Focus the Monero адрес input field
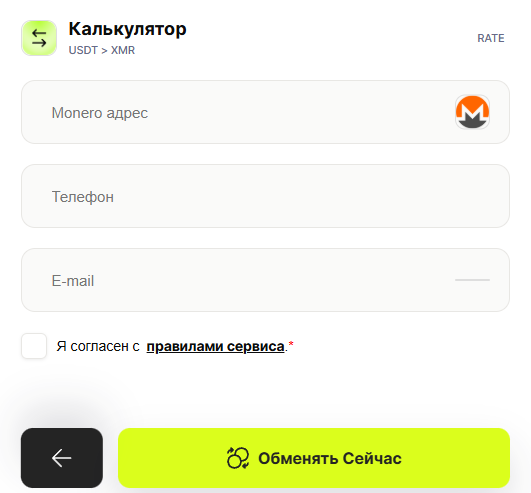Screen dimensions: 531x493 pos(266,112)
